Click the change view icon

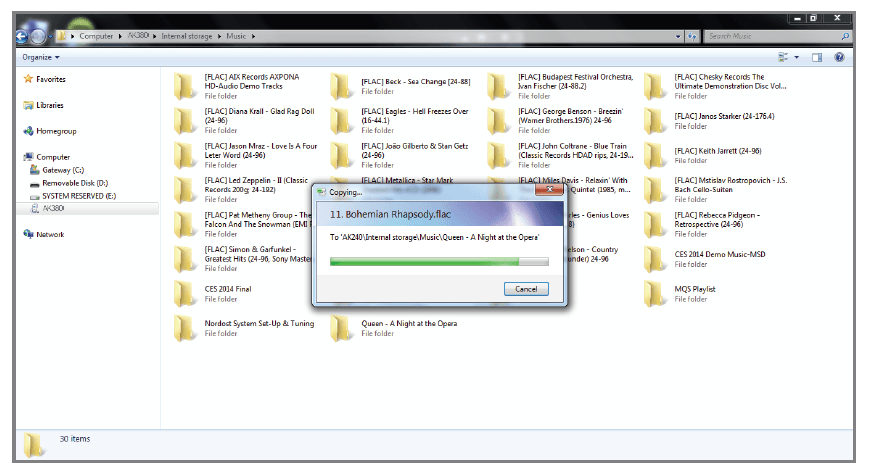(784, 57)
